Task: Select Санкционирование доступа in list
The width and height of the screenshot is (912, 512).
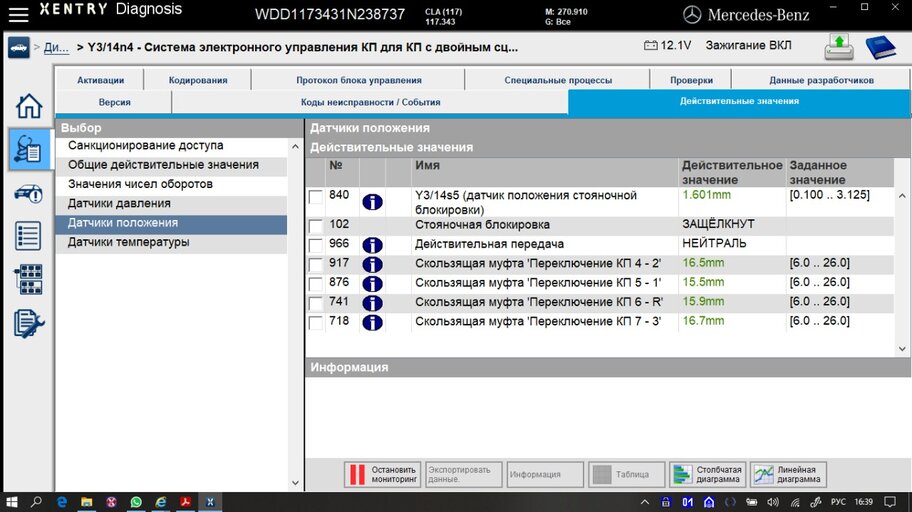Action: point(171,145)
